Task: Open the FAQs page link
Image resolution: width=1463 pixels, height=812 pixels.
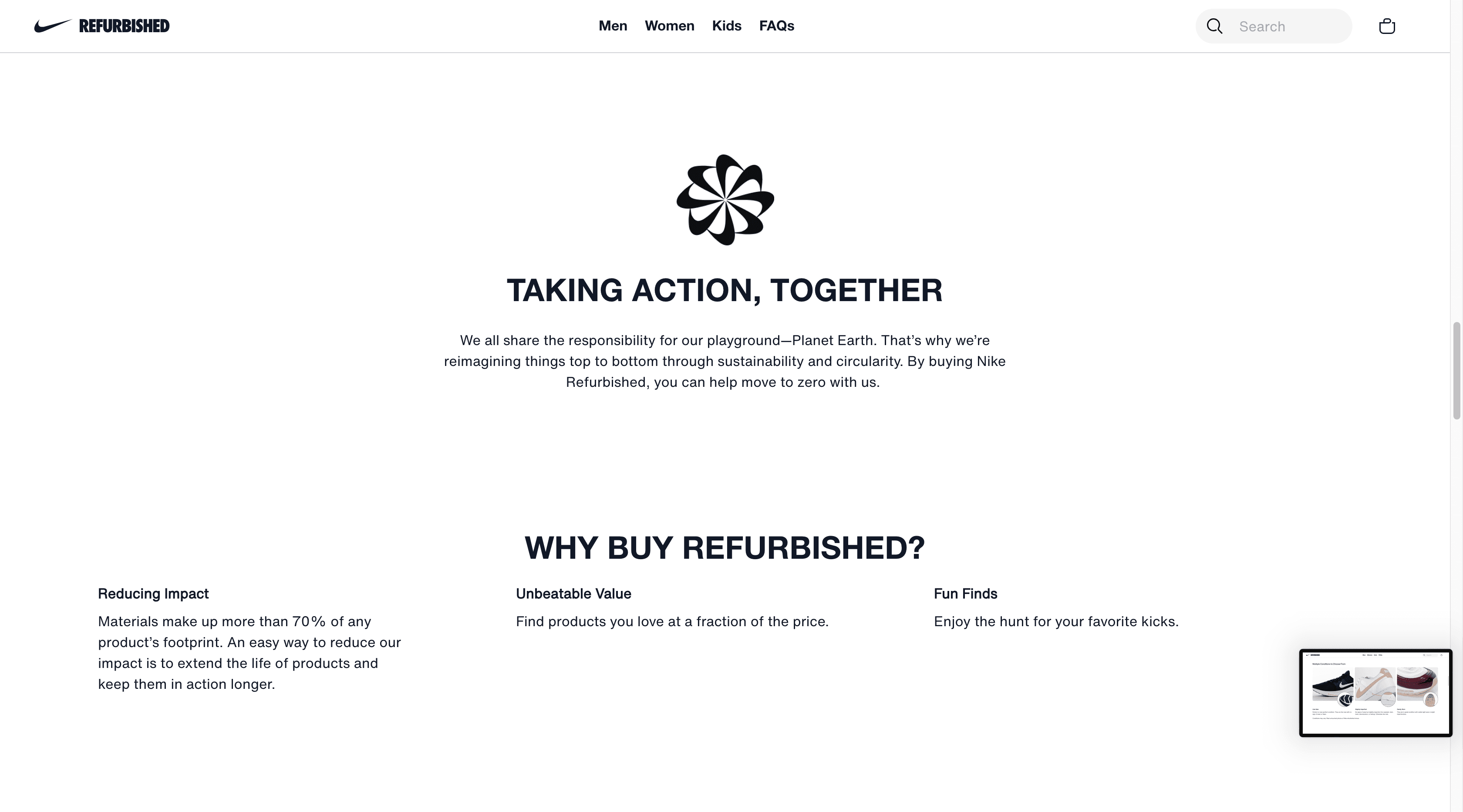Action: pos(776,26)
